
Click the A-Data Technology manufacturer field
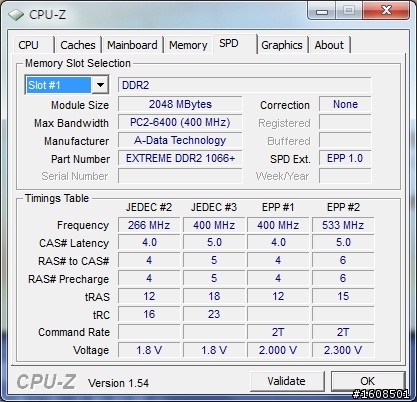tap(180, 140)
